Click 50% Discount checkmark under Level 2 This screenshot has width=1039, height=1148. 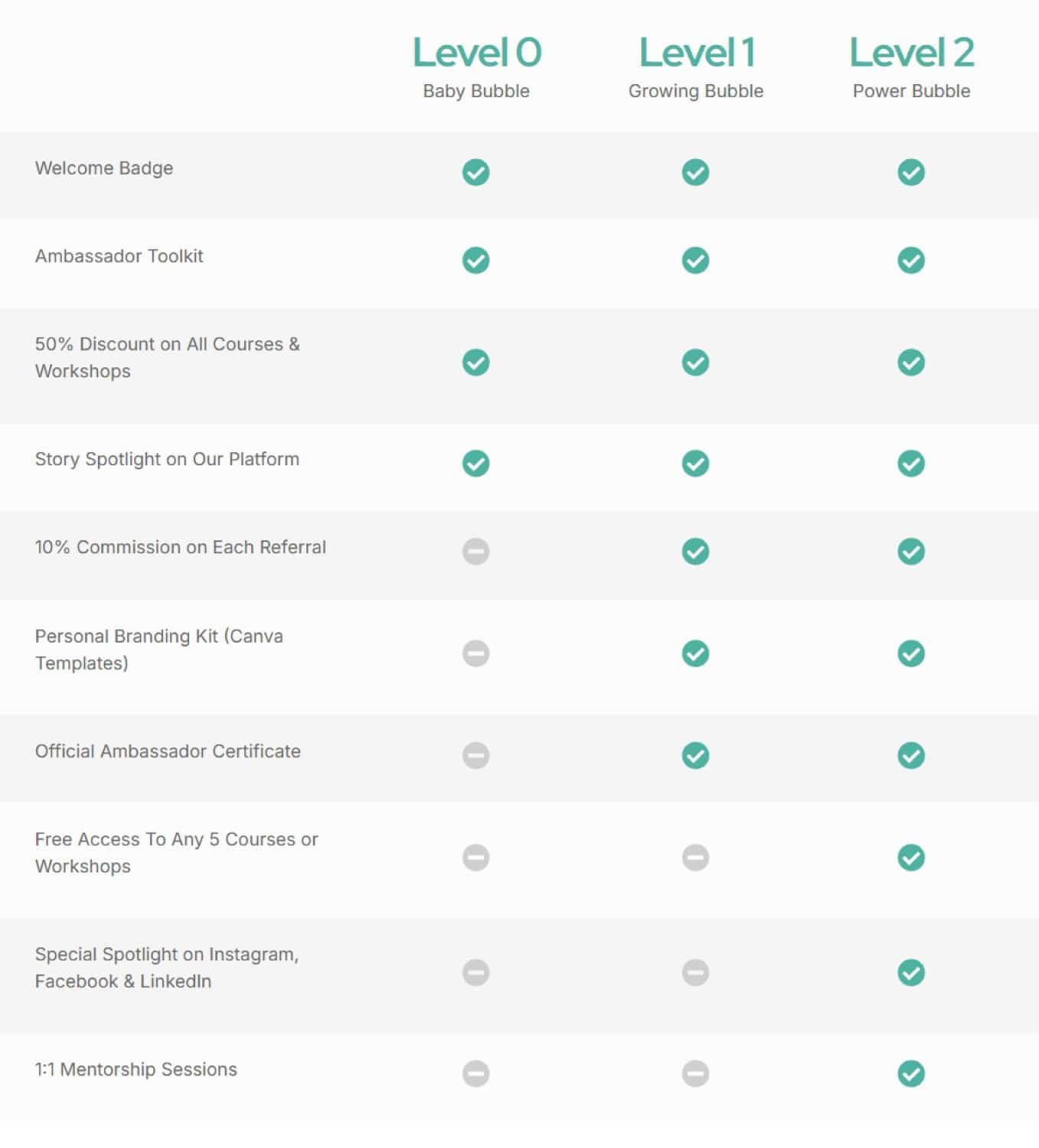[x=911, y=362]
